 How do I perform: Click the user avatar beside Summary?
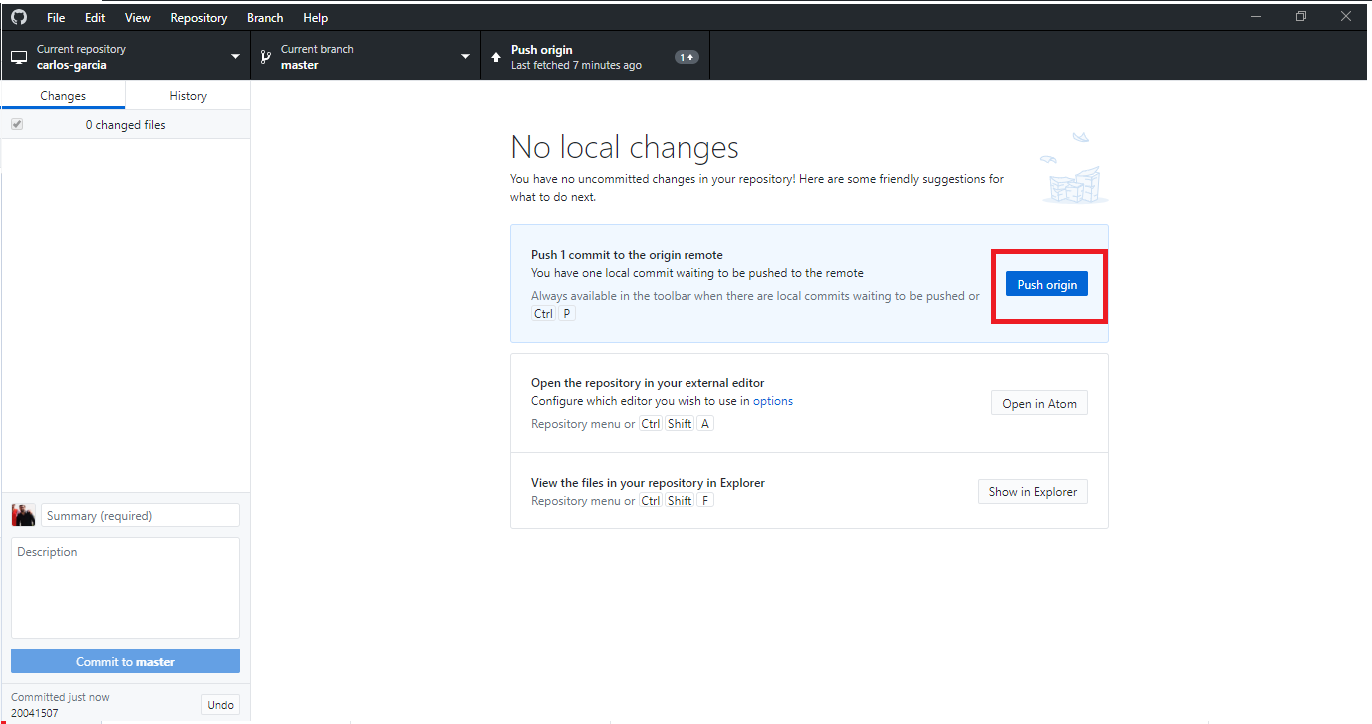coord(24,515)
